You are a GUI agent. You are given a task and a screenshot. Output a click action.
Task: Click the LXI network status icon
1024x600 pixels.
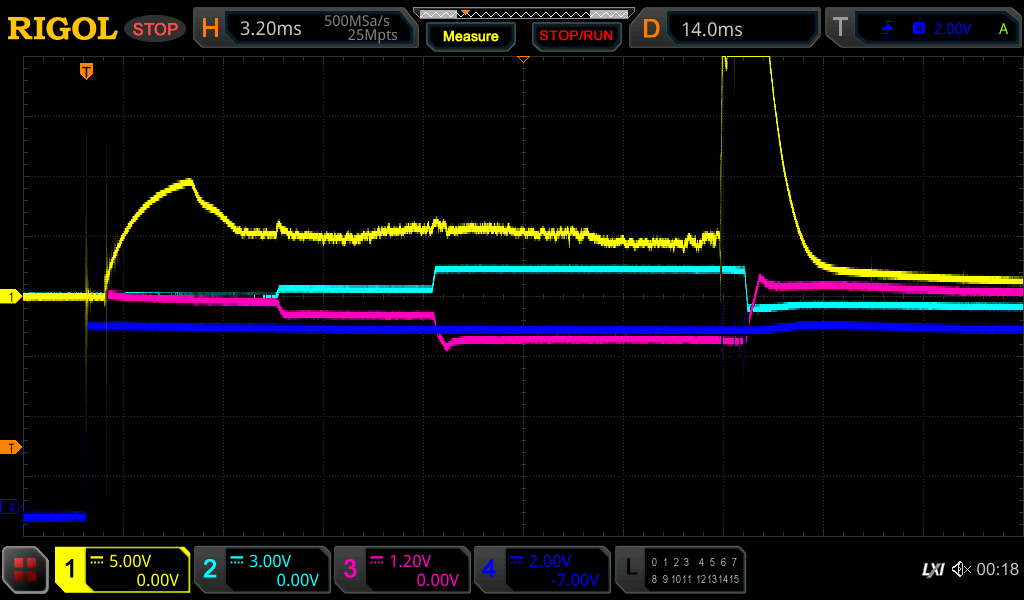click(932, 570)
